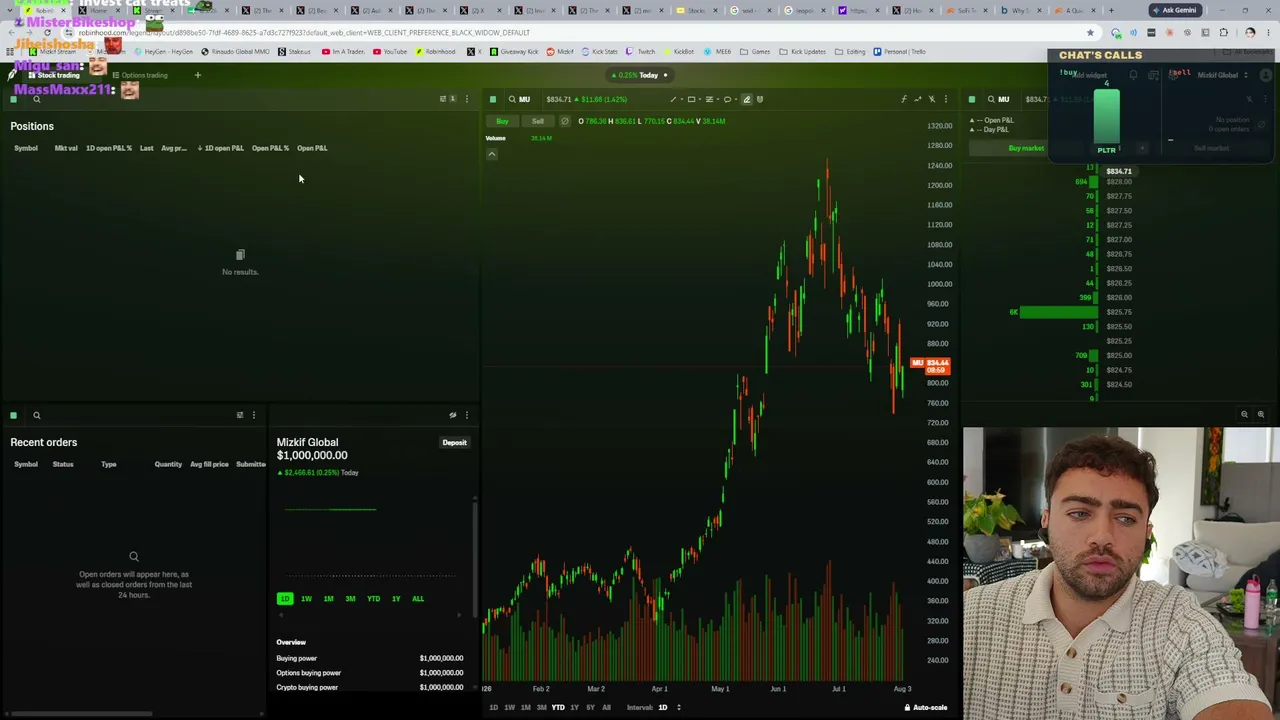Viewport: 1280px width, 720px height.
Task: Sort positions by Mkt val column
Action: tap(66, 148)
